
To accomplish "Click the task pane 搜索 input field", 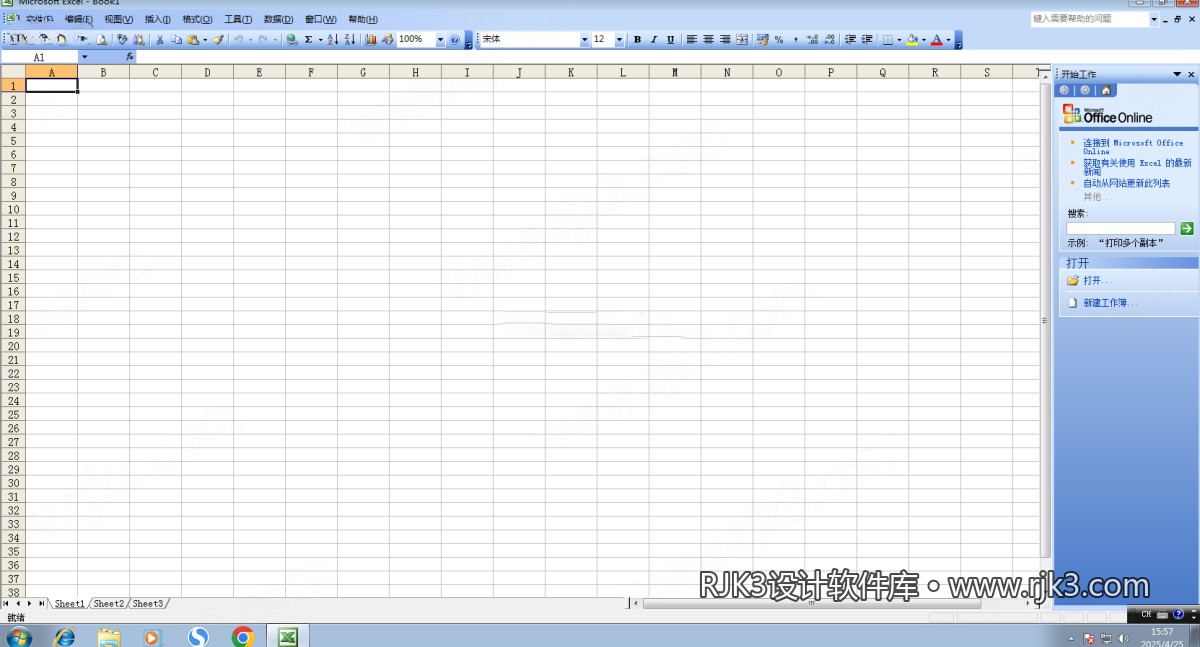I will coord(1121,229).
